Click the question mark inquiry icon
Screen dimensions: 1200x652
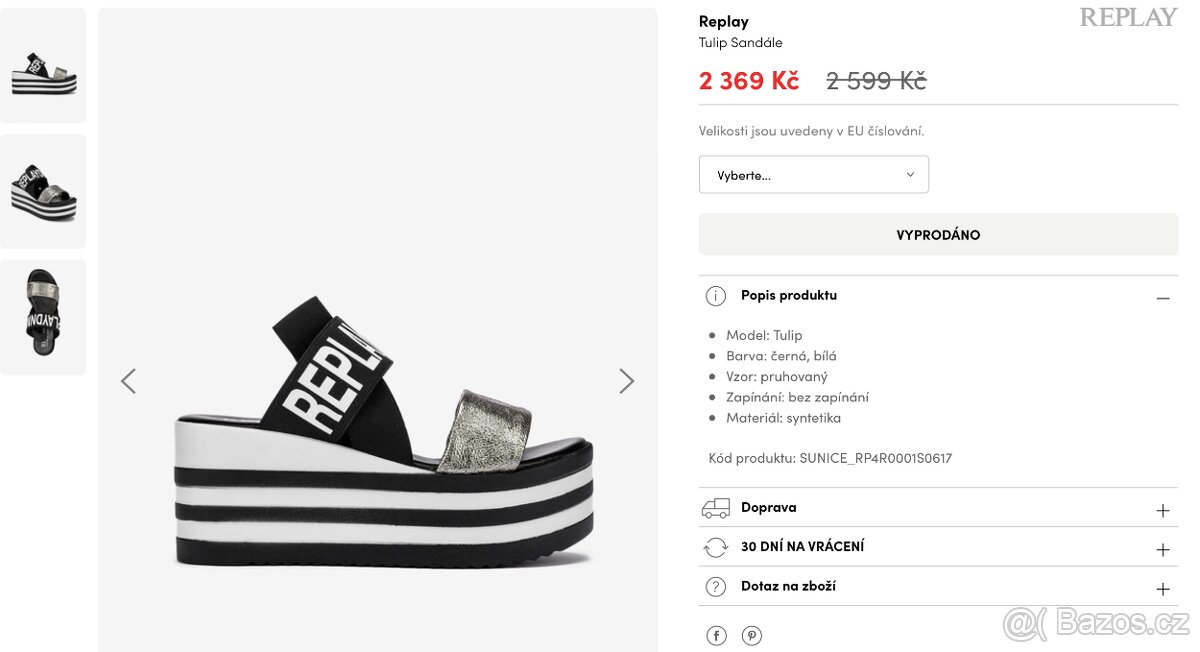[x=716, y=587]
